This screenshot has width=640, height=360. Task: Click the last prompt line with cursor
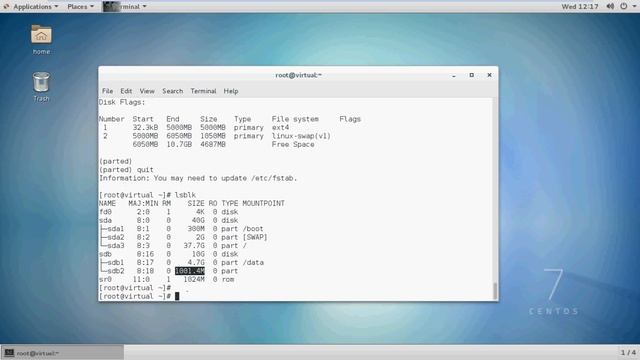139,296
